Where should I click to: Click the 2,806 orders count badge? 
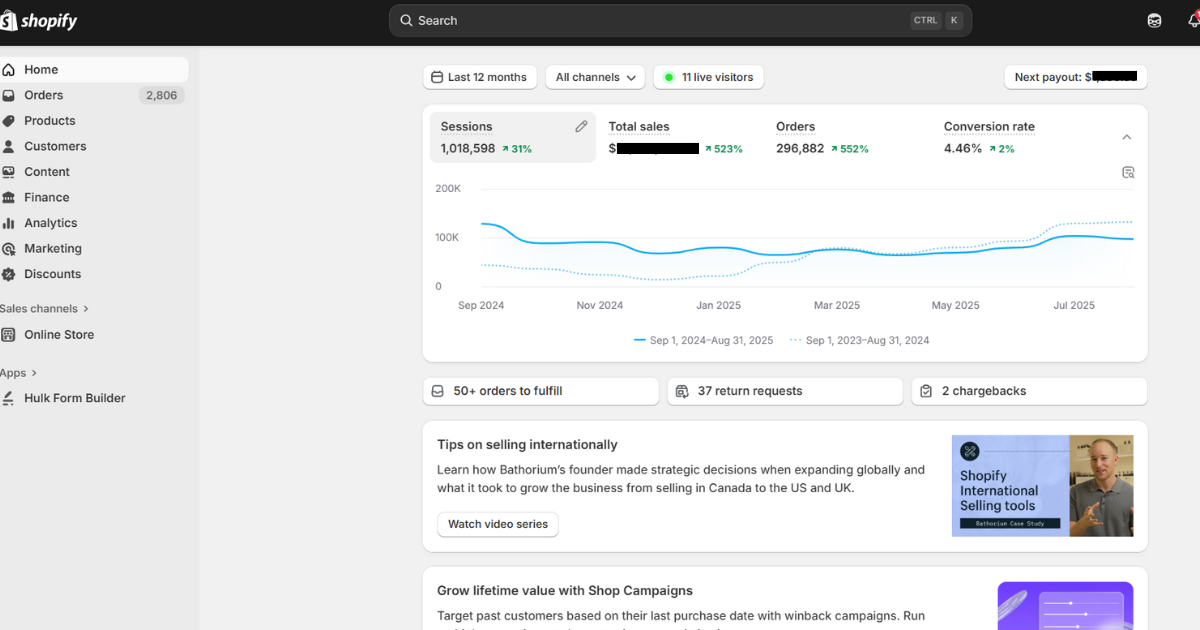point(161,95)
